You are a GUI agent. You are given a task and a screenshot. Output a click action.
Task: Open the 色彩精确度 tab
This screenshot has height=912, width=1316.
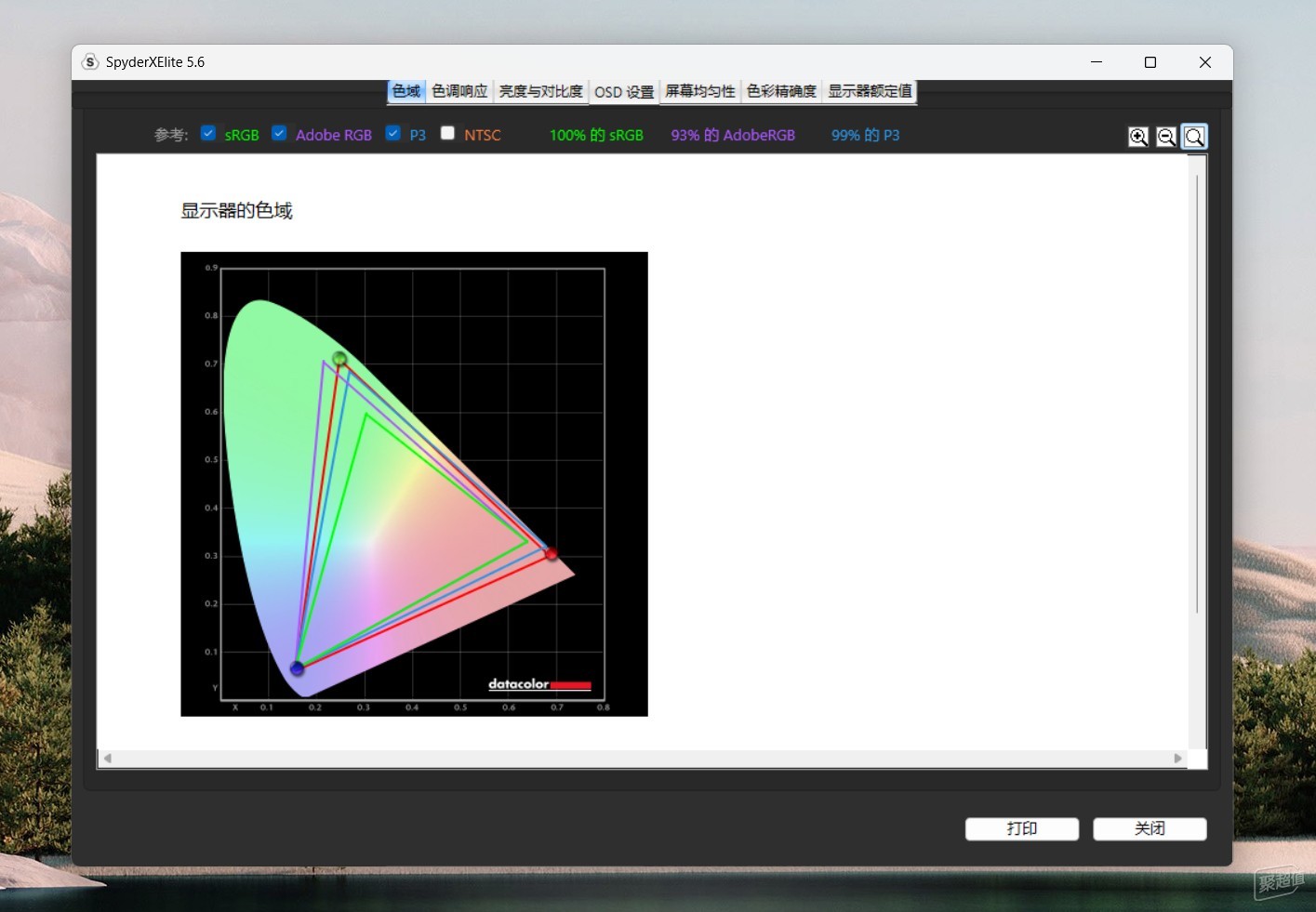click(x=781, y=91)
